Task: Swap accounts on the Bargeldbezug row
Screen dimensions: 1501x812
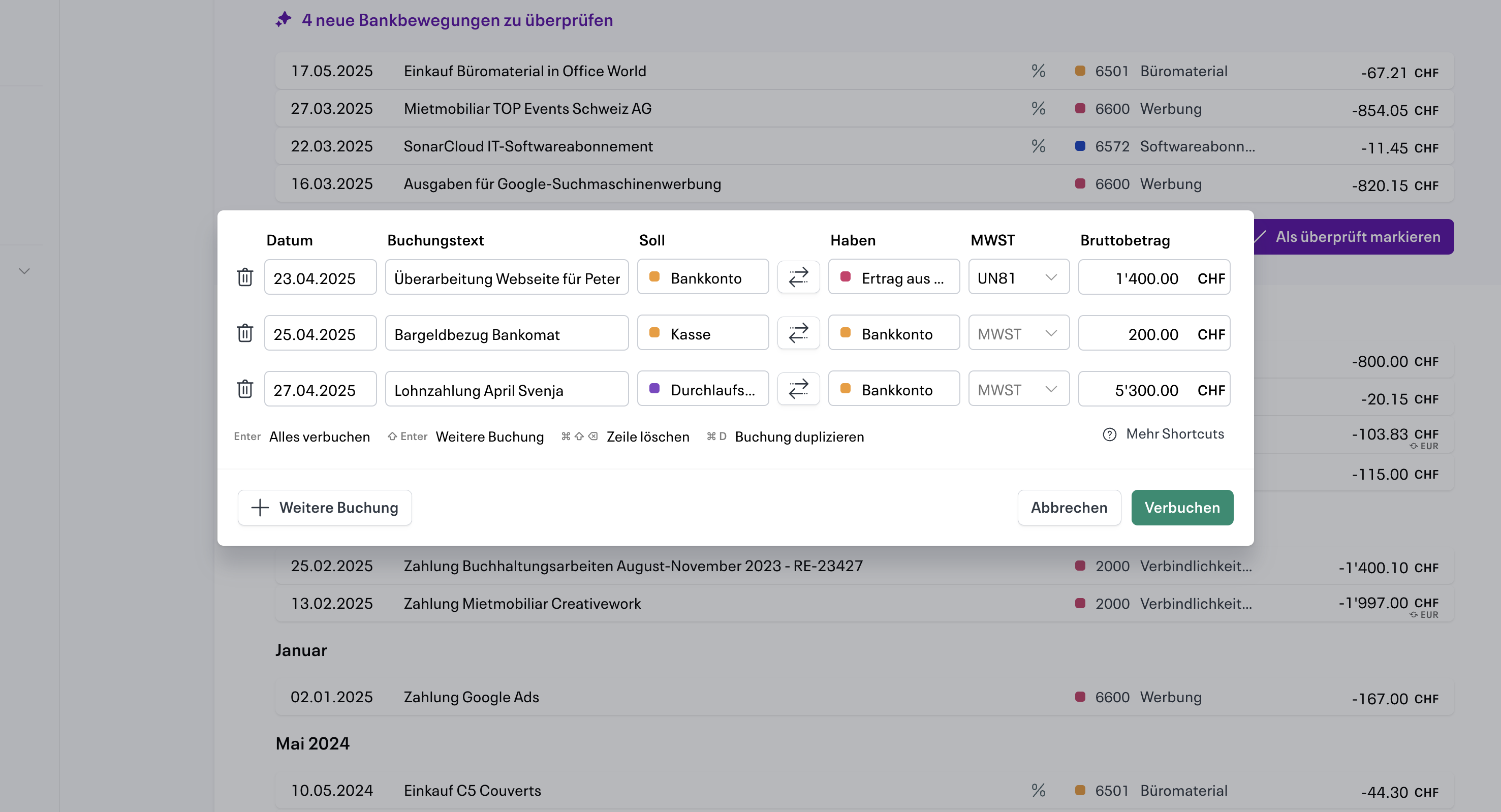Action: click(798, 333)
